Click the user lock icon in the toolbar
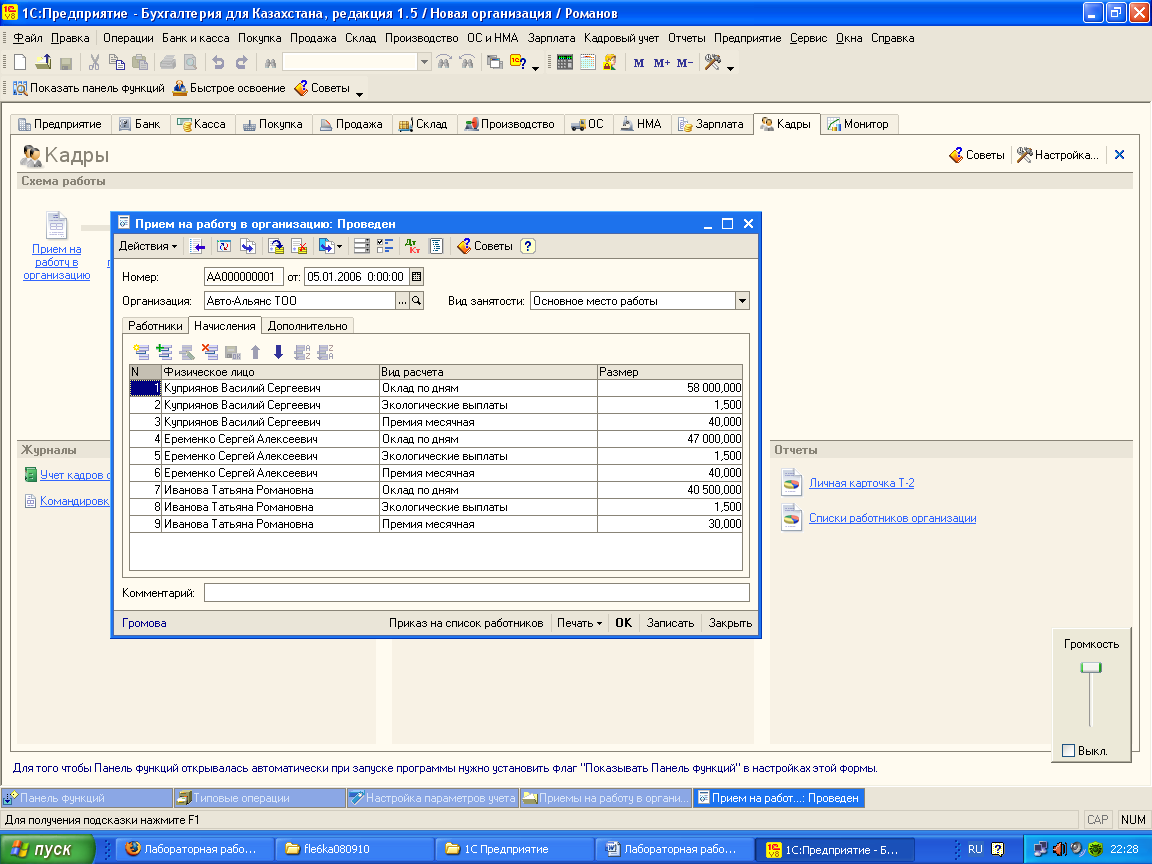The image size is (1152, 864). click(x=610, y=63)
